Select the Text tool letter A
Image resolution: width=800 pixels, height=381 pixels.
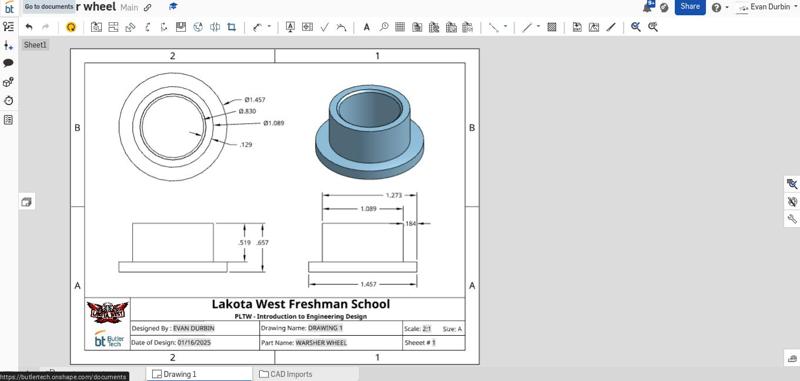tap(366, 28)
